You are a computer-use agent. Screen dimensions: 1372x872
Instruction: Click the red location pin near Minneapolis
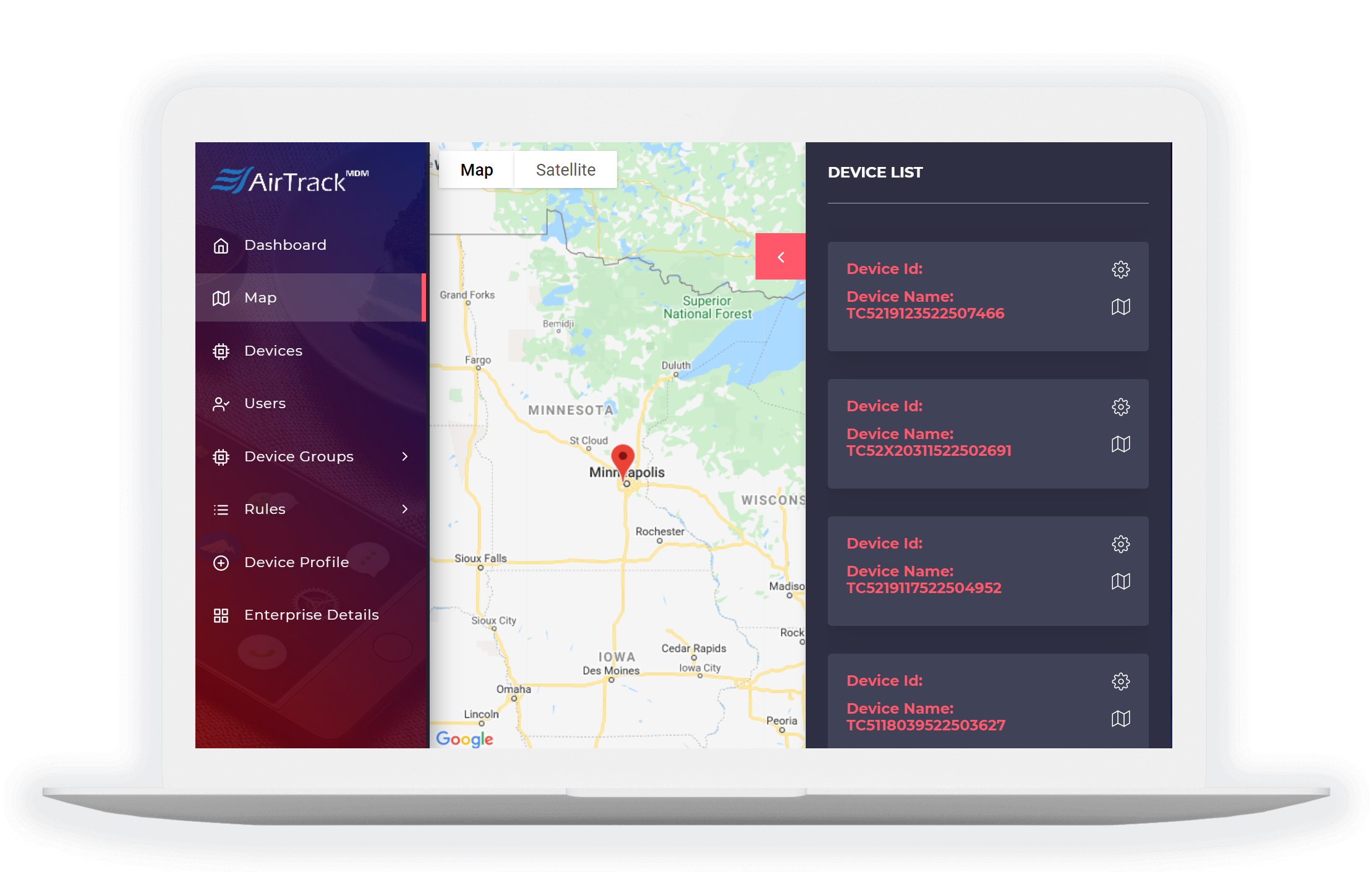[x=623, y=461]
